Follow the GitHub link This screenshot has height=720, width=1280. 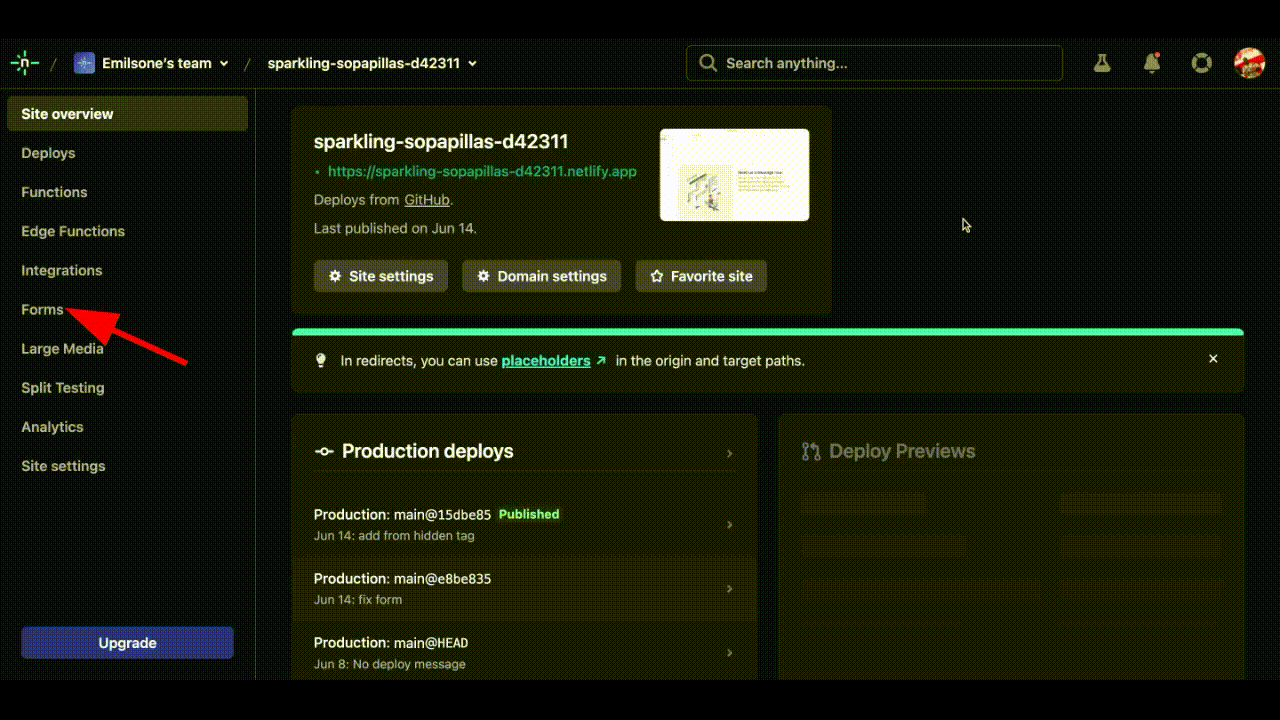pos(427,200)
